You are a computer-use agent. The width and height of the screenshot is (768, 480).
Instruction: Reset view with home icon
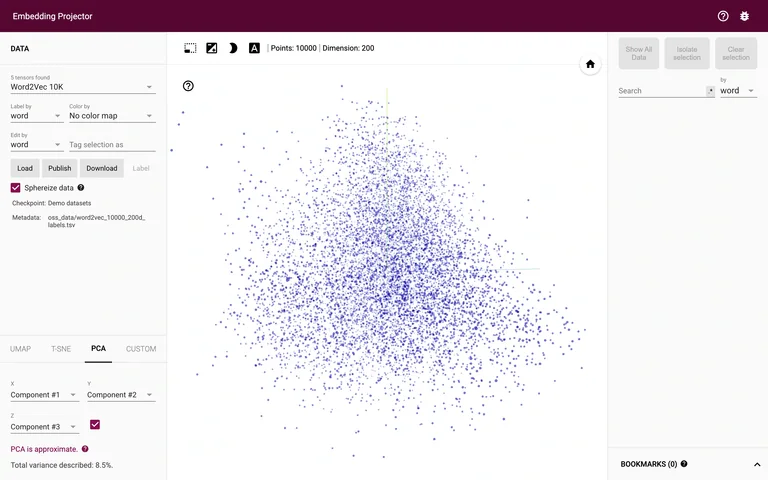click(590, 64)
